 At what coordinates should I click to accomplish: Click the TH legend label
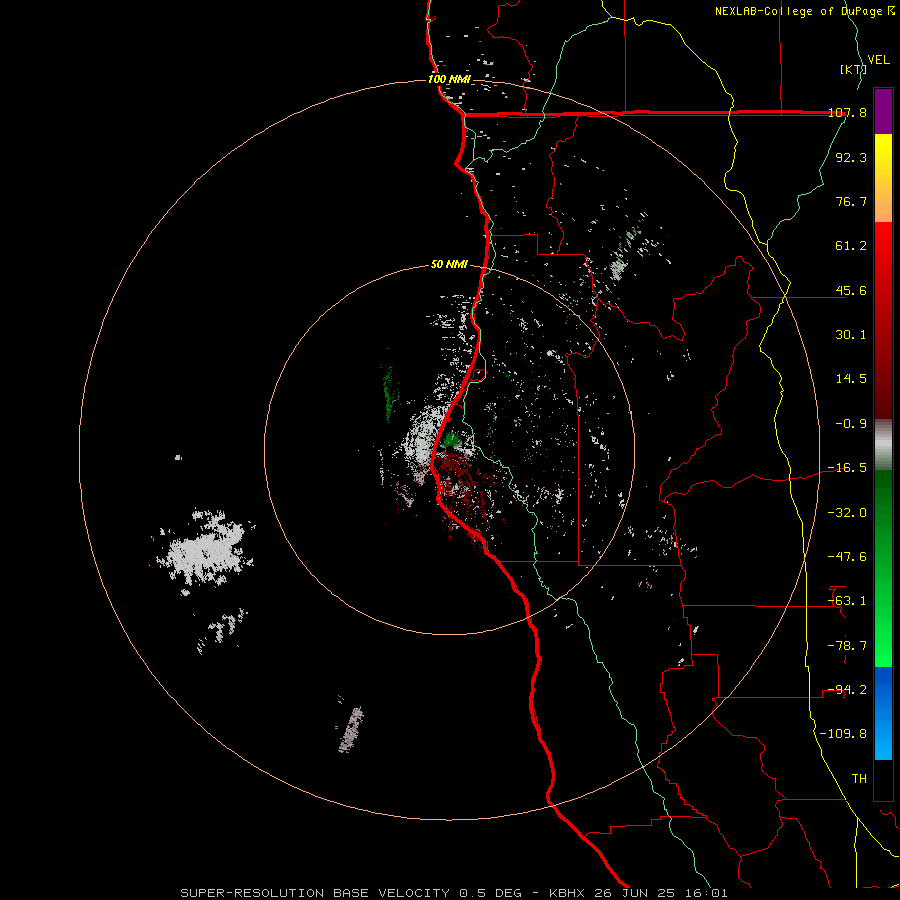coord(859,779)
